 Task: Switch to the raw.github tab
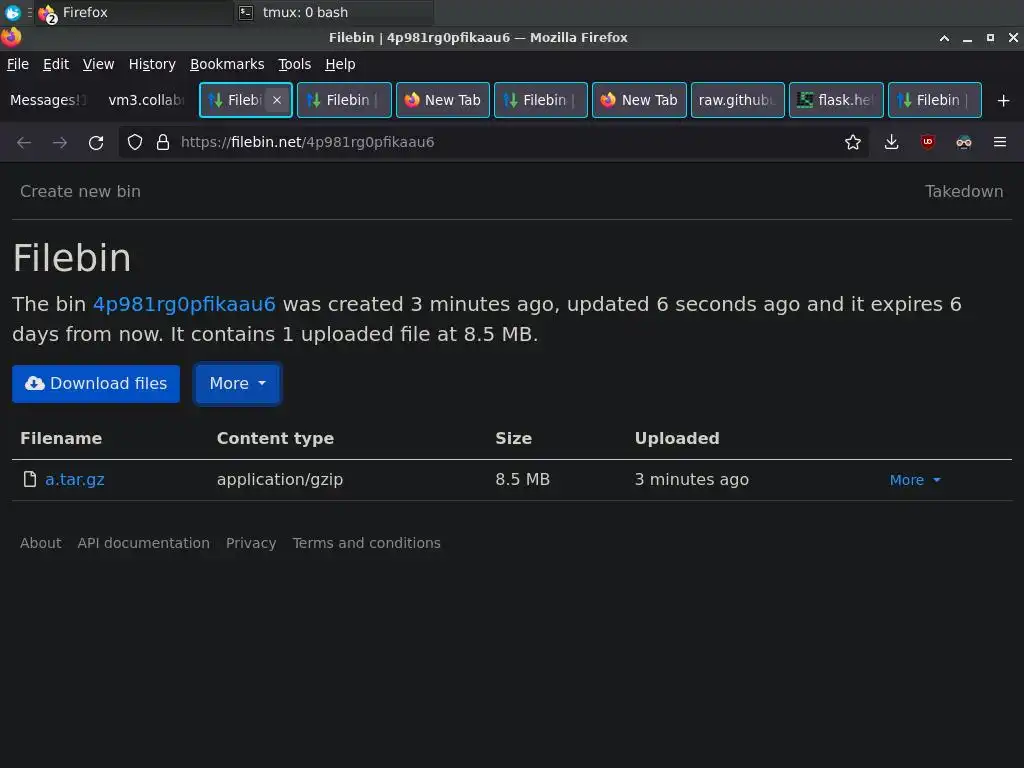[737, 100]
